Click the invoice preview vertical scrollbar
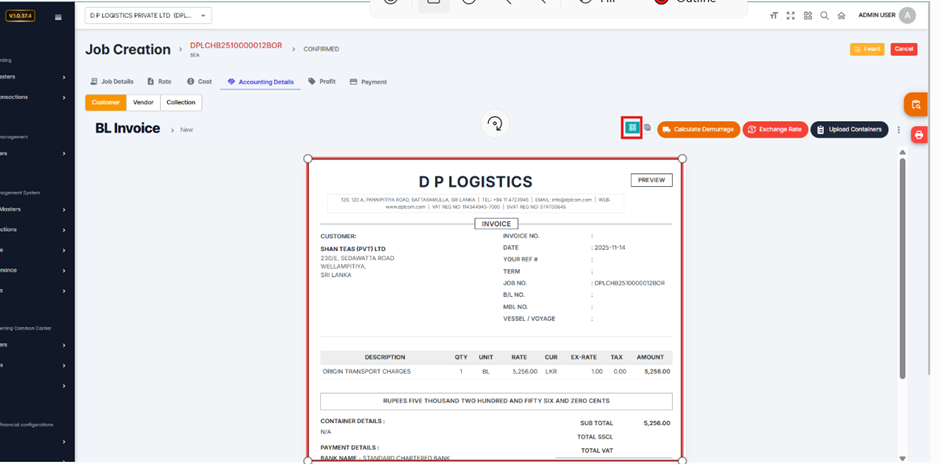Screen dimensions: 940x464 [x=902, y=270]
